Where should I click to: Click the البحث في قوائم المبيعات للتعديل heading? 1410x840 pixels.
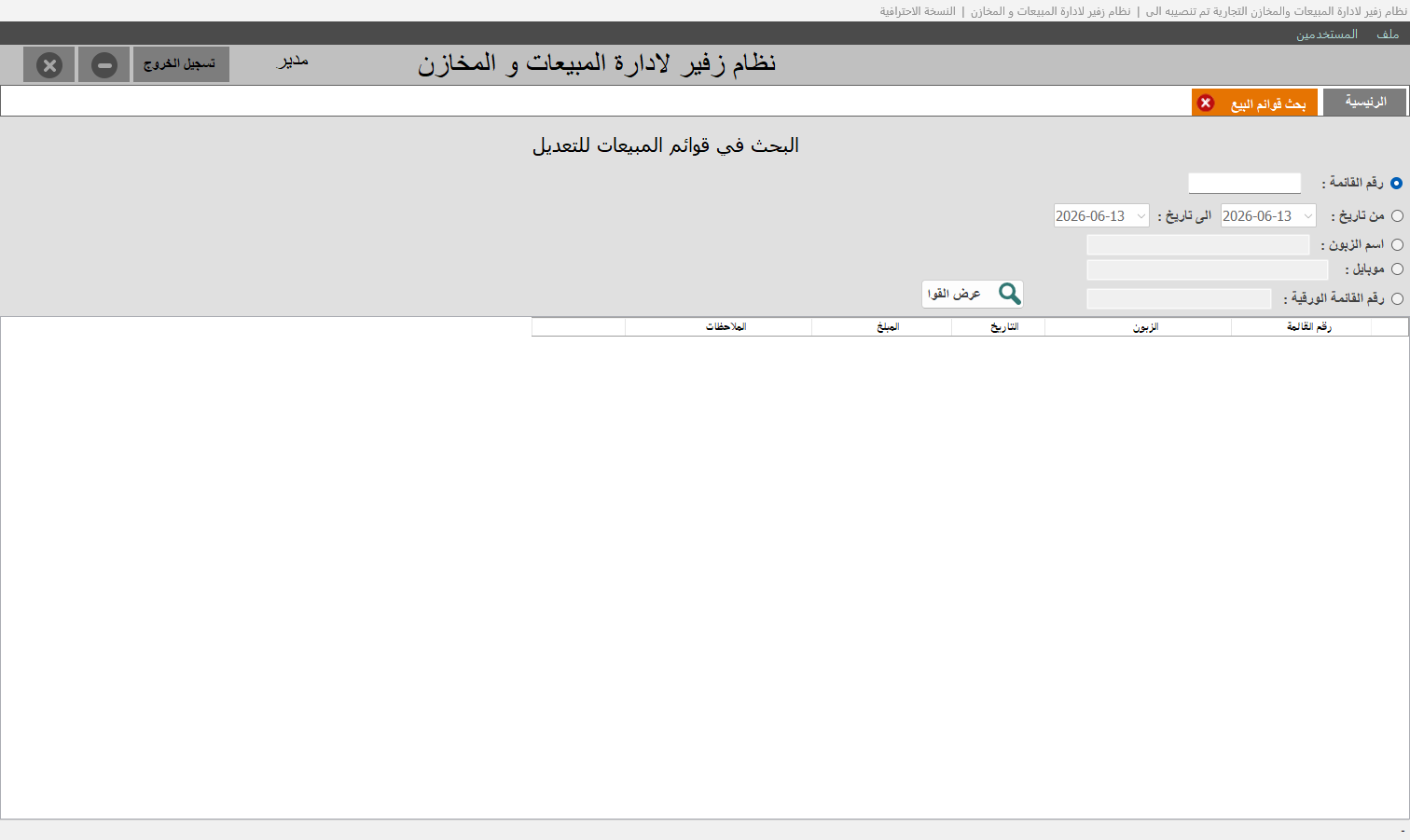666,146
